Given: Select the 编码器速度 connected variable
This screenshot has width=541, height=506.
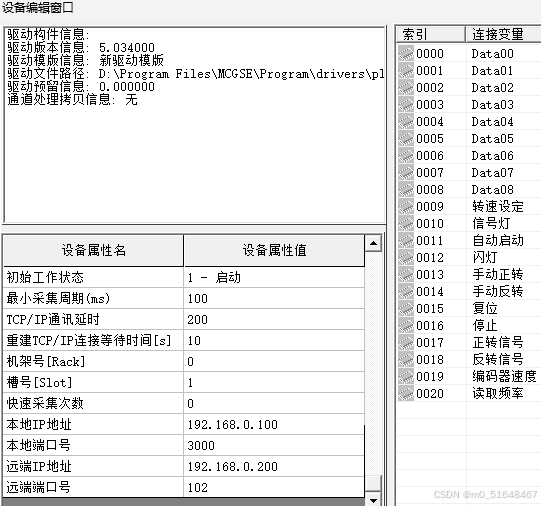Looking at the screenshot, I should pos(504,376).
